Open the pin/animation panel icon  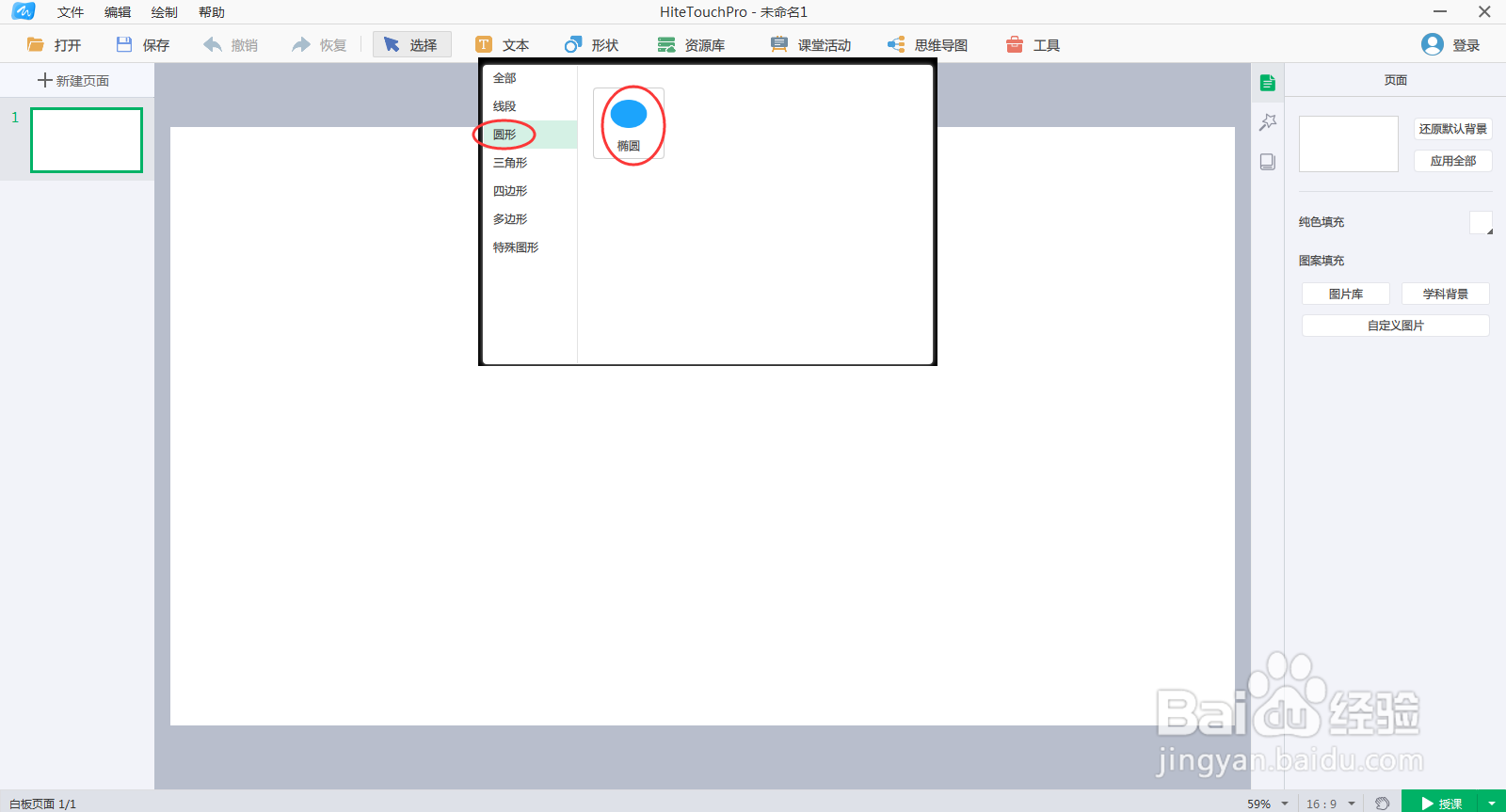[x=1268, y=122]
